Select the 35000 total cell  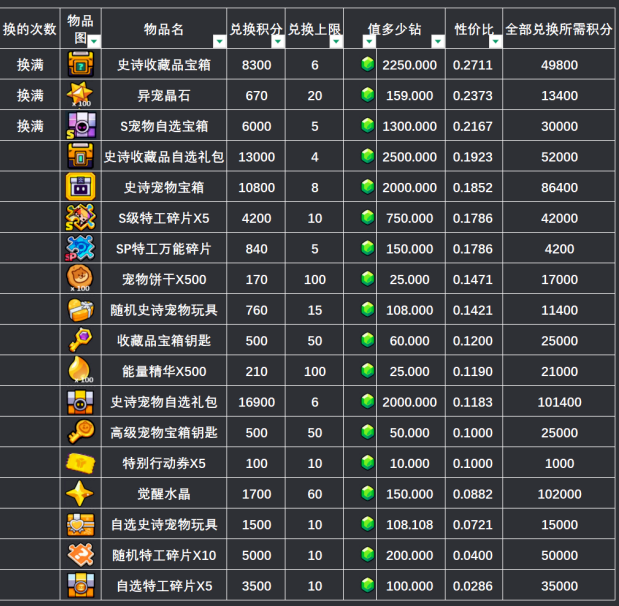click(x=559, y=586)
